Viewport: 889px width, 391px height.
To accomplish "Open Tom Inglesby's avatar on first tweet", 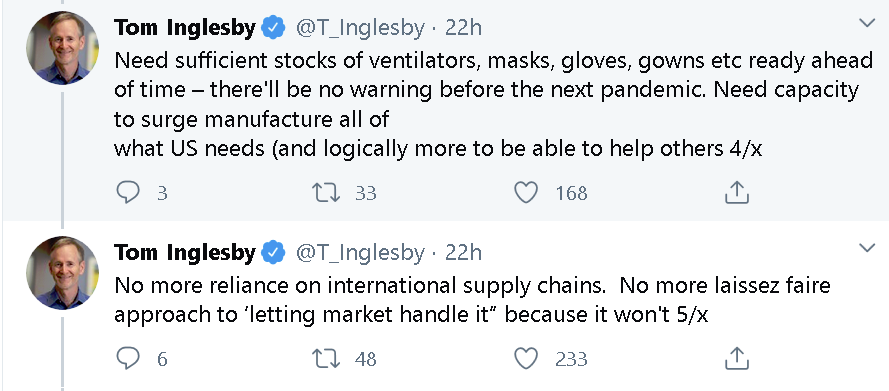I will (62, 48).
